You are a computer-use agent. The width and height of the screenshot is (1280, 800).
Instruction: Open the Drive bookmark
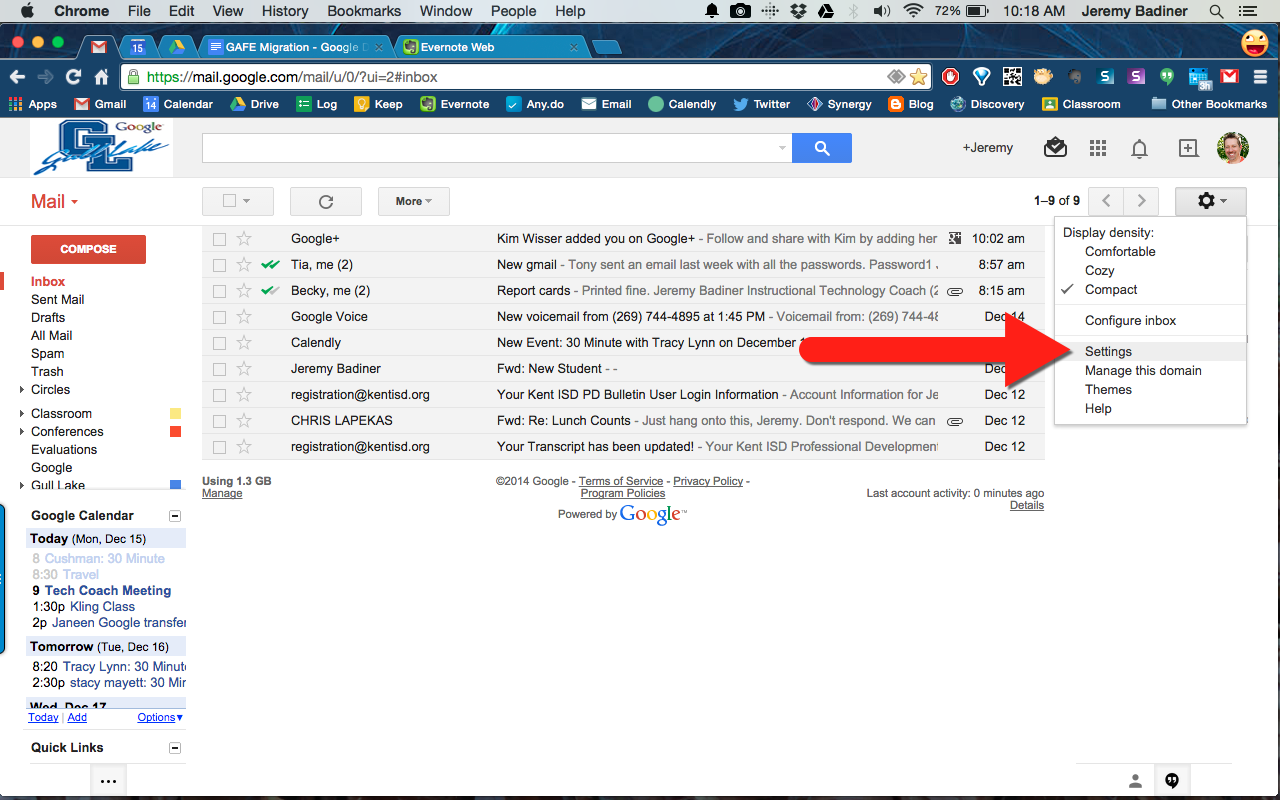coord(254,104)
